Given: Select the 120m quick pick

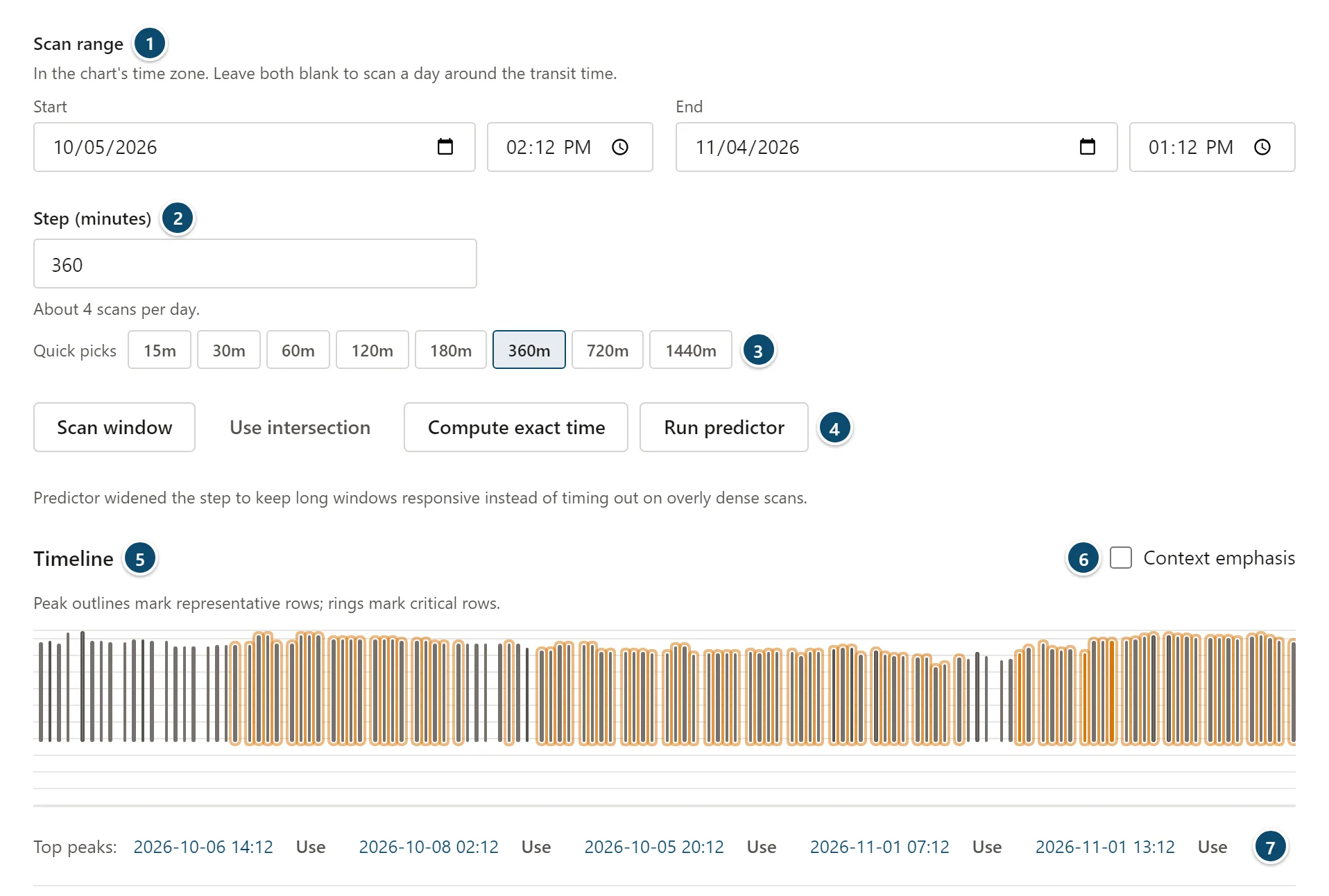Looking at the screenshot, I should click(x=372, y=350).
